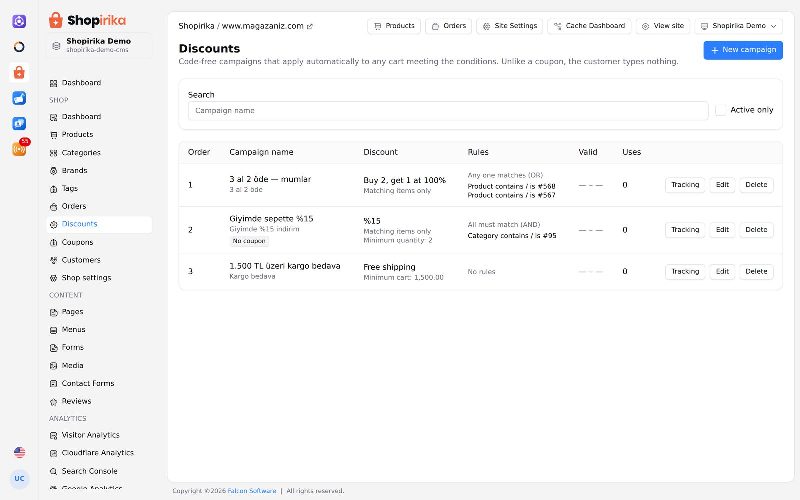Image resolution: width=800 pixels, height=500 pixels.
Task: Open the Falcon Software footer link
Action: point(252,491)
